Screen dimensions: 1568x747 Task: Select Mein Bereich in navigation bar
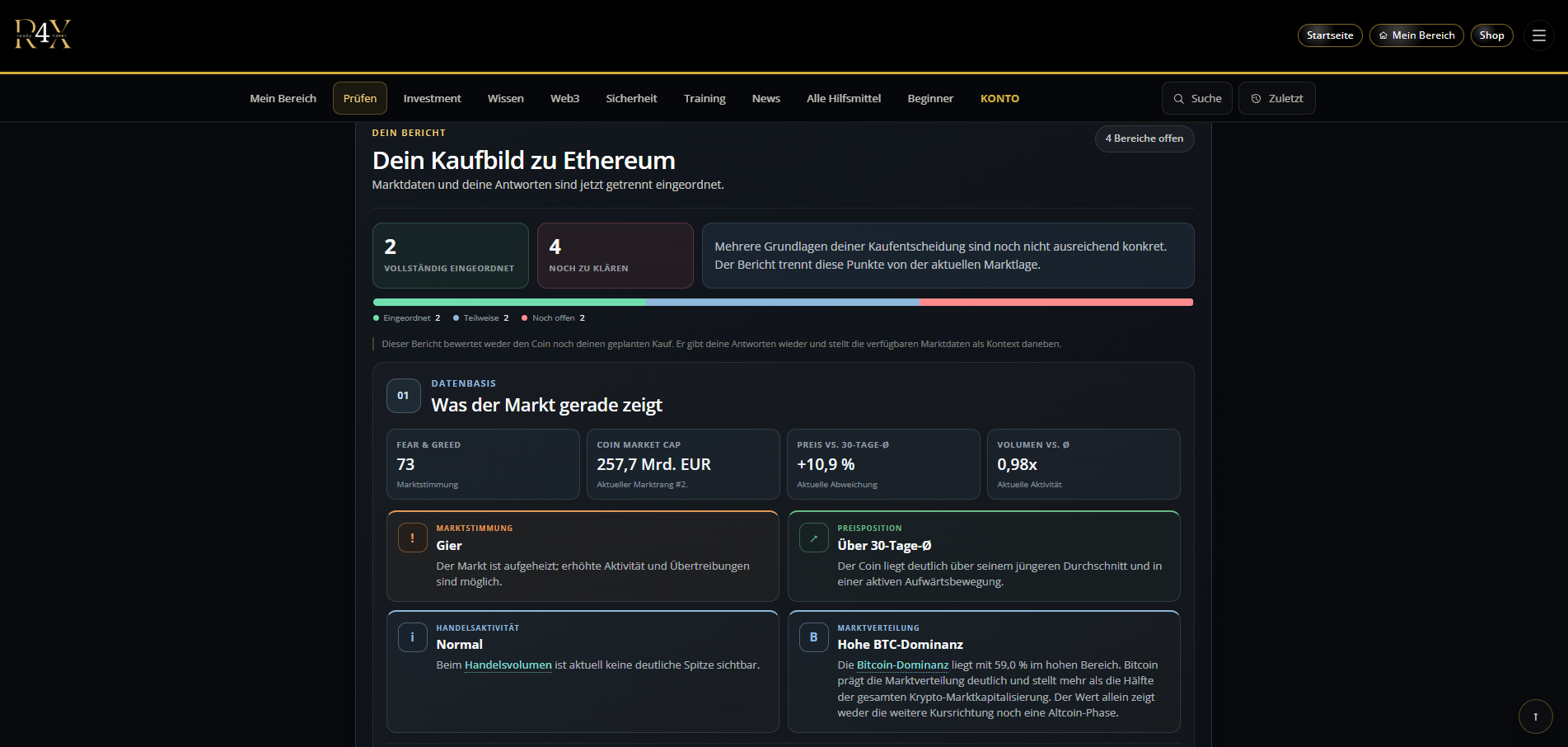pyautogui.click(x=283, y=98)
